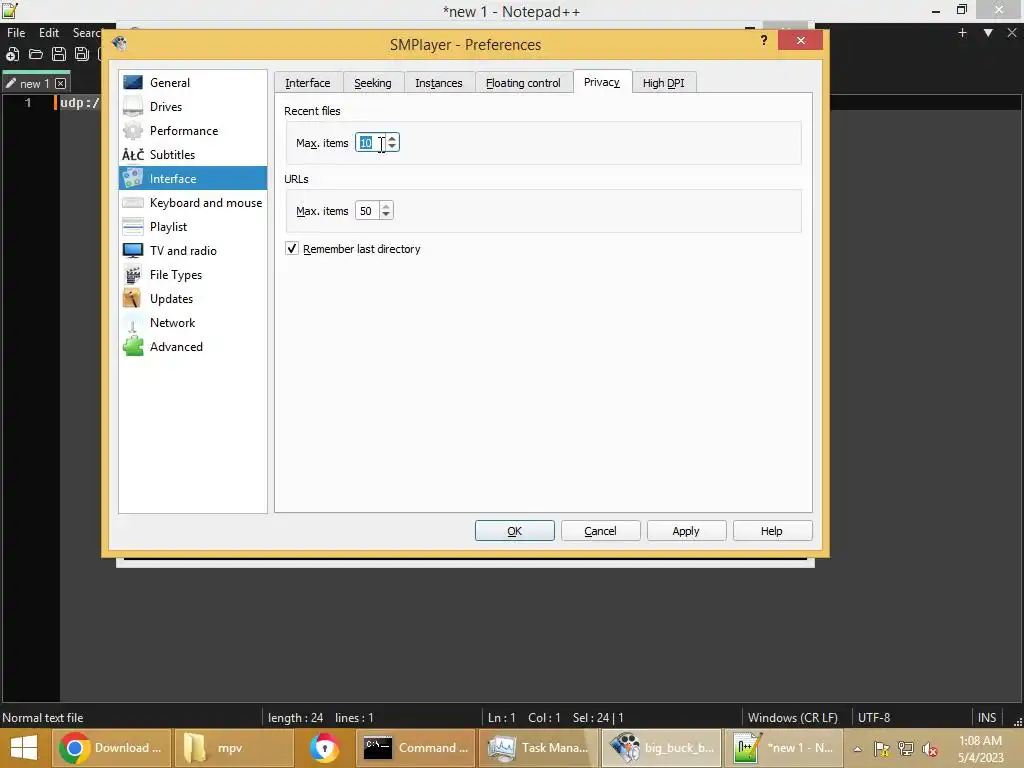Switch to the High DPI tab

(664, 83)
